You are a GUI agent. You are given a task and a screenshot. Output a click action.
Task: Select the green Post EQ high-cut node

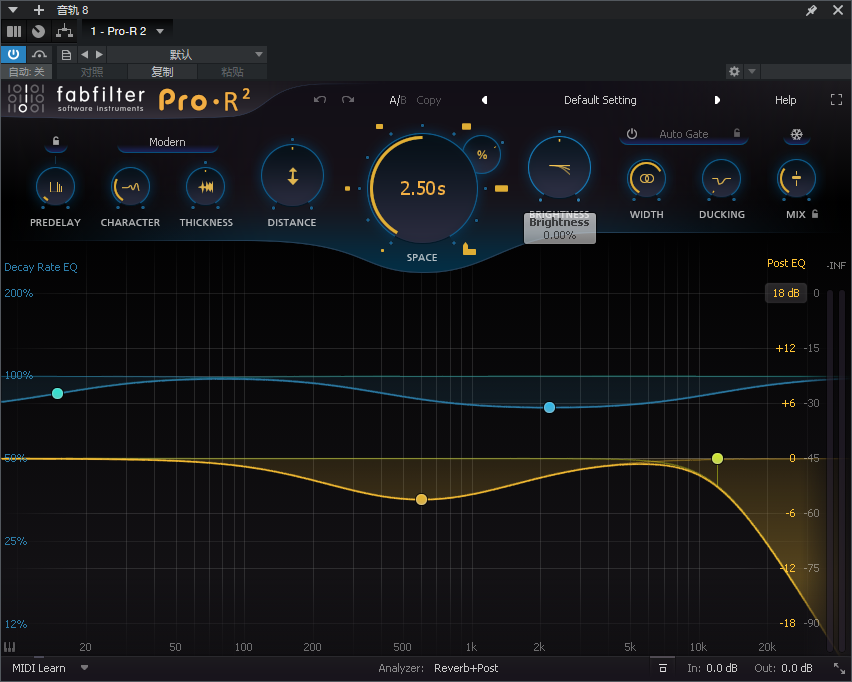point(717,459)
